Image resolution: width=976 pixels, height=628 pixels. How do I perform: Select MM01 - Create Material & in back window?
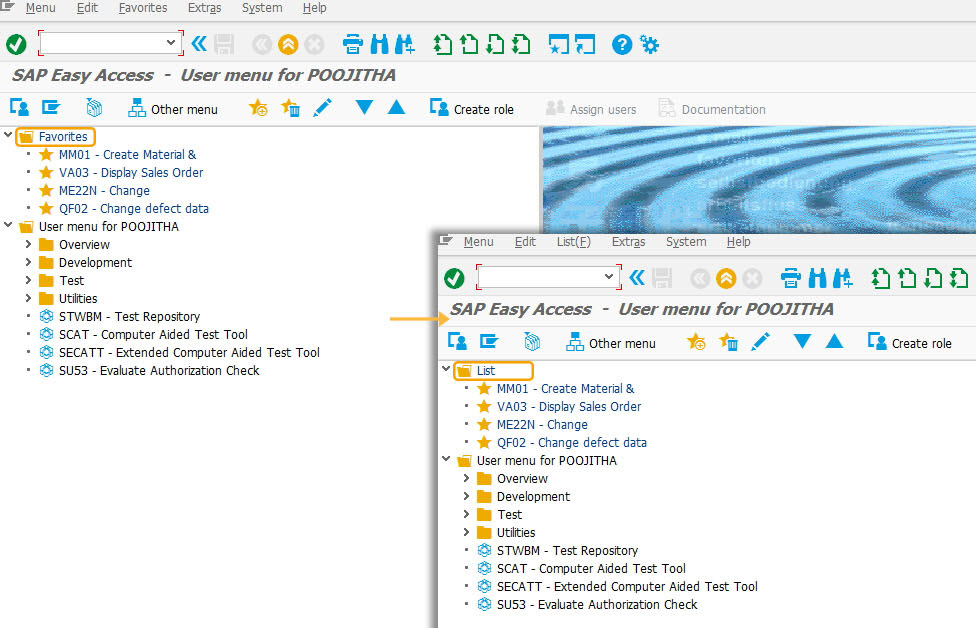[127, 154]
